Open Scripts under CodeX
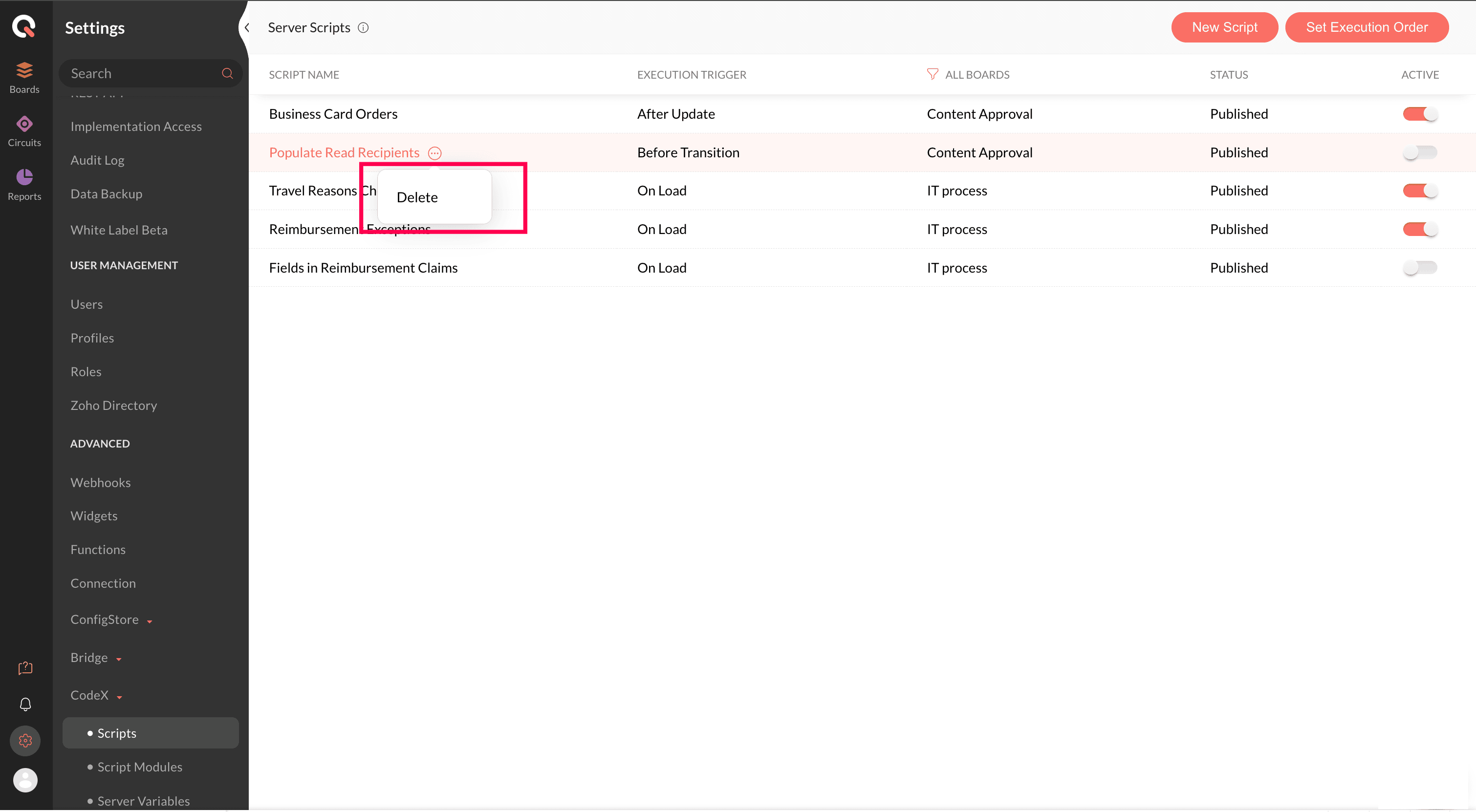This screenshot has width=1476, height=812. pyautogui.click(x=150, y=733)
